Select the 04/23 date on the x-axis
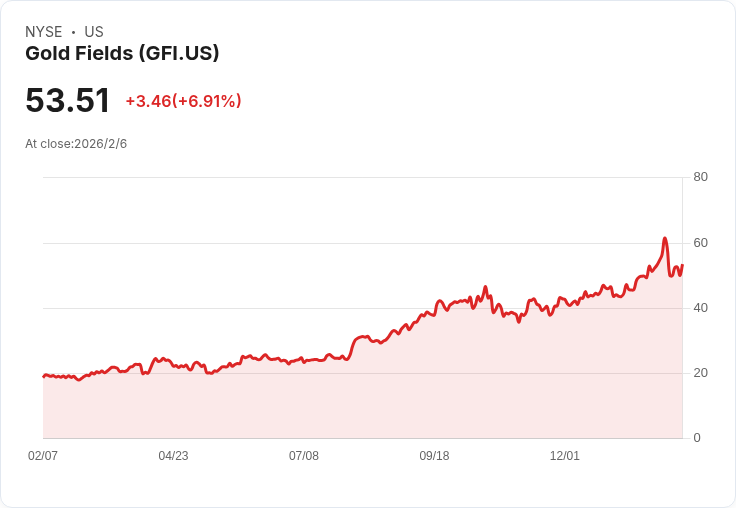The image size is (736, 508). (173, 456)
